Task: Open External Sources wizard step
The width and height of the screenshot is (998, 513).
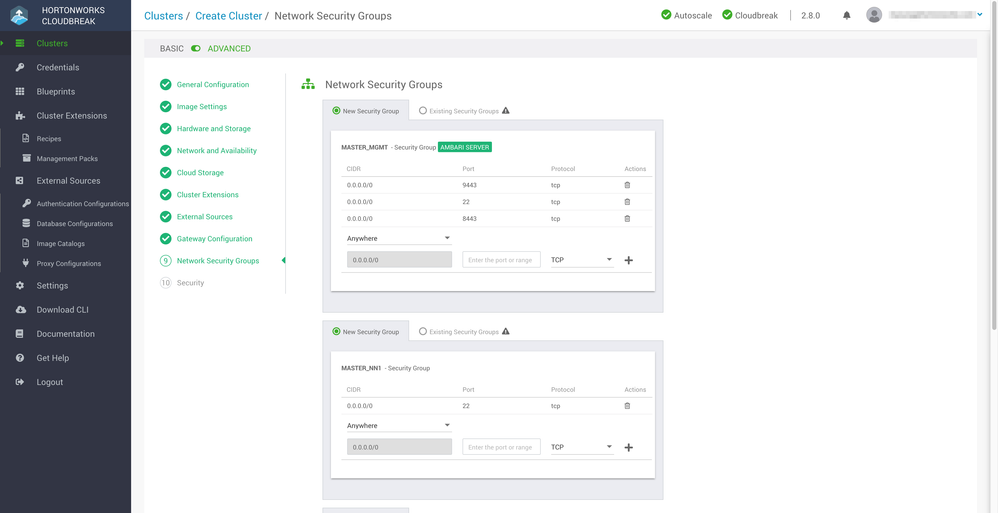Action: click(x=204, y=216)
